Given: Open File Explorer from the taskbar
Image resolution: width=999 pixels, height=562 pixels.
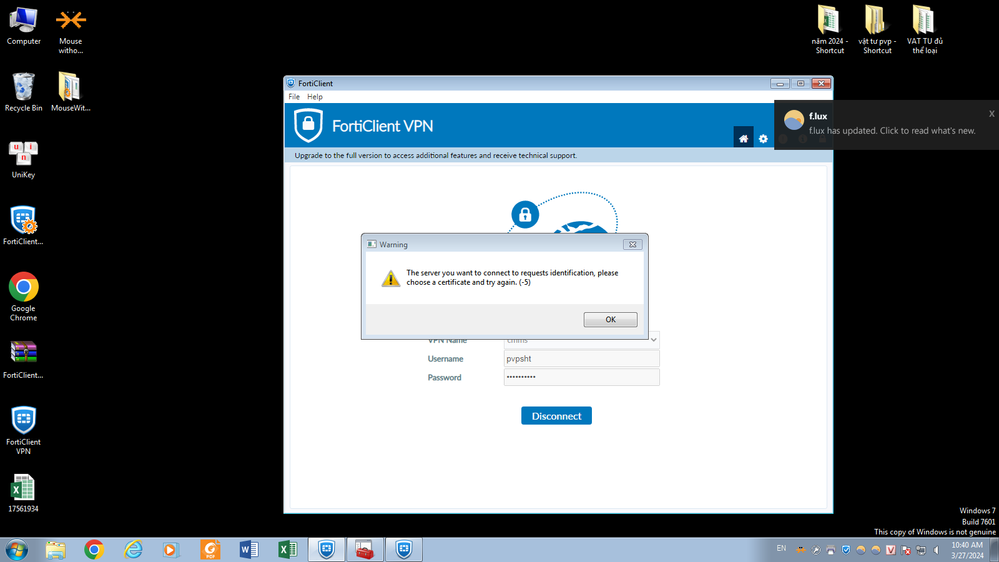Looking at the screenshot, I should point(55,549).
